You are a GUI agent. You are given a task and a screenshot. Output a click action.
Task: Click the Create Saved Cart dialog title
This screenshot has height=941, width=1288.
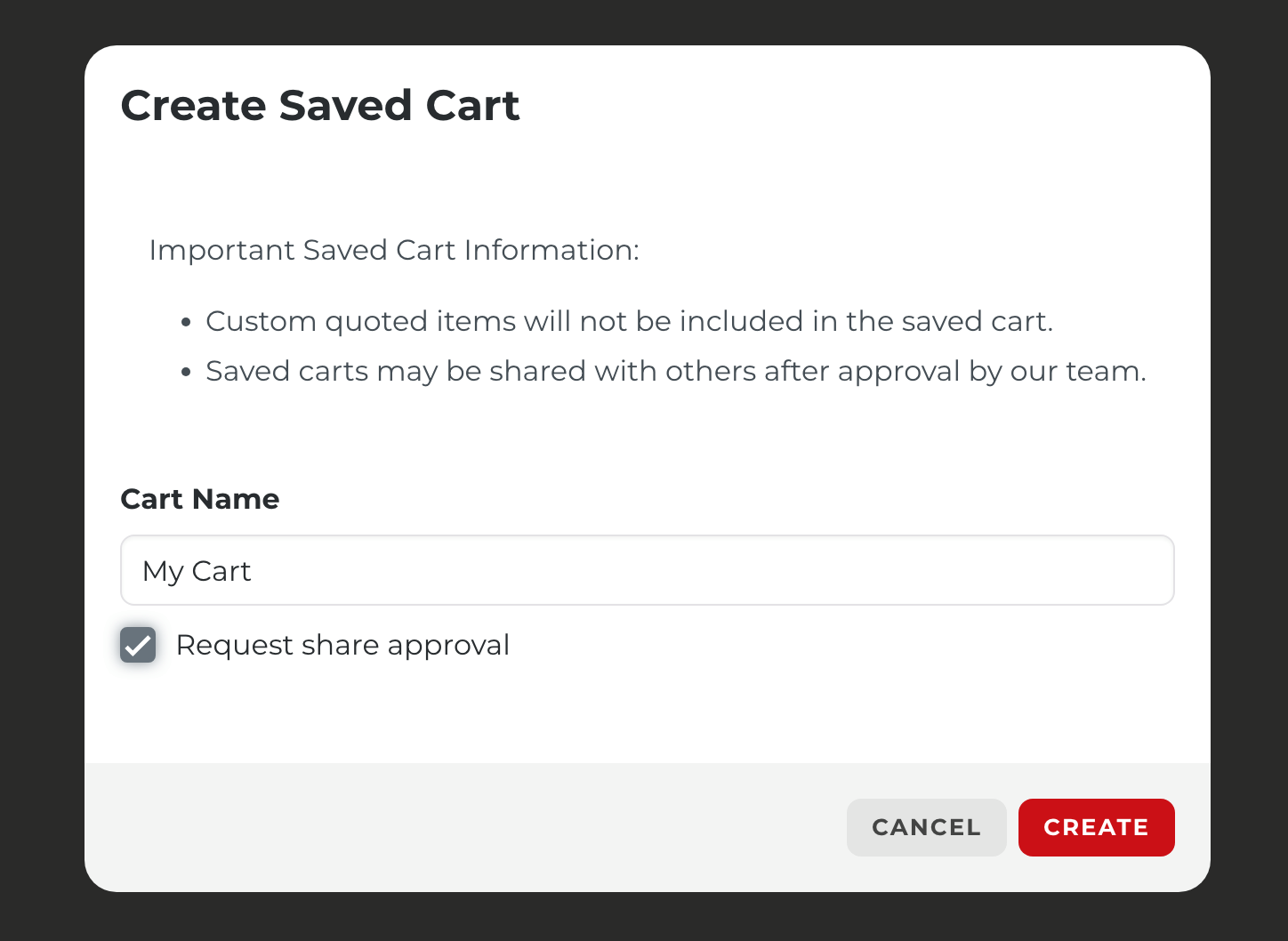(320, 105)
